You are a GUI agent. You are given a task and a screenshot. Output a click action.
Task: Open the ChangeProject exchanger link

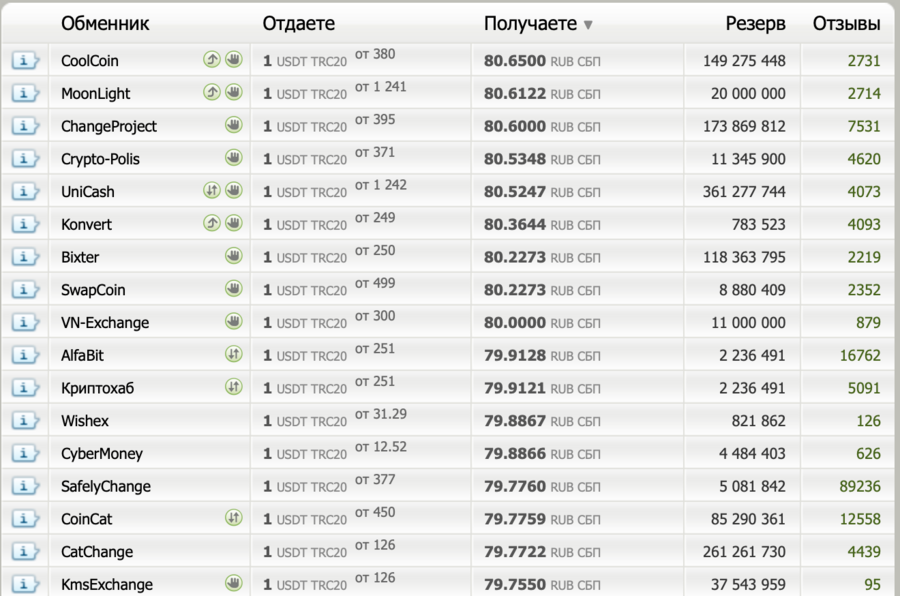click(109, 127)
